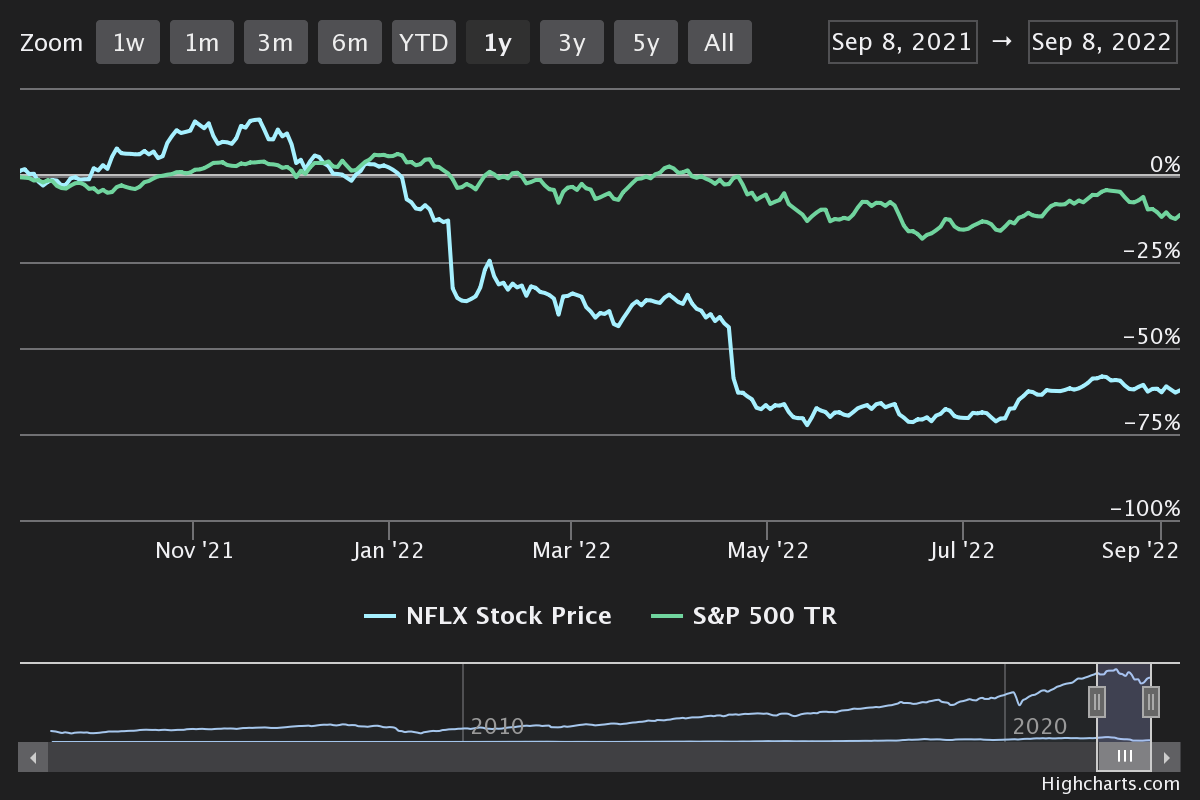Click the end date field Sep 8, 2022
Image resolution: width=1200 pixels, height=800 pixels.
pyautogui.click(x=1101, y=42)
